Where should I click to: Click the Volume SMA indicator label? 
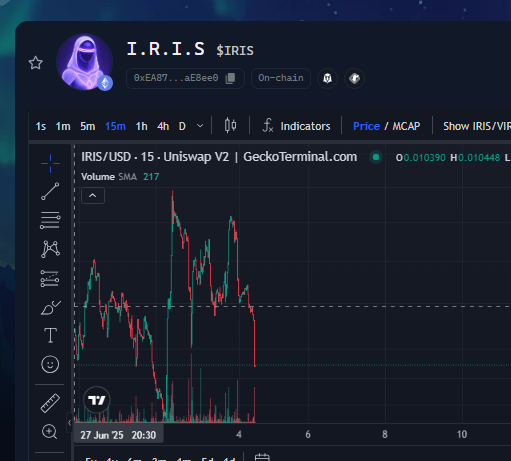tap(109, 177)
